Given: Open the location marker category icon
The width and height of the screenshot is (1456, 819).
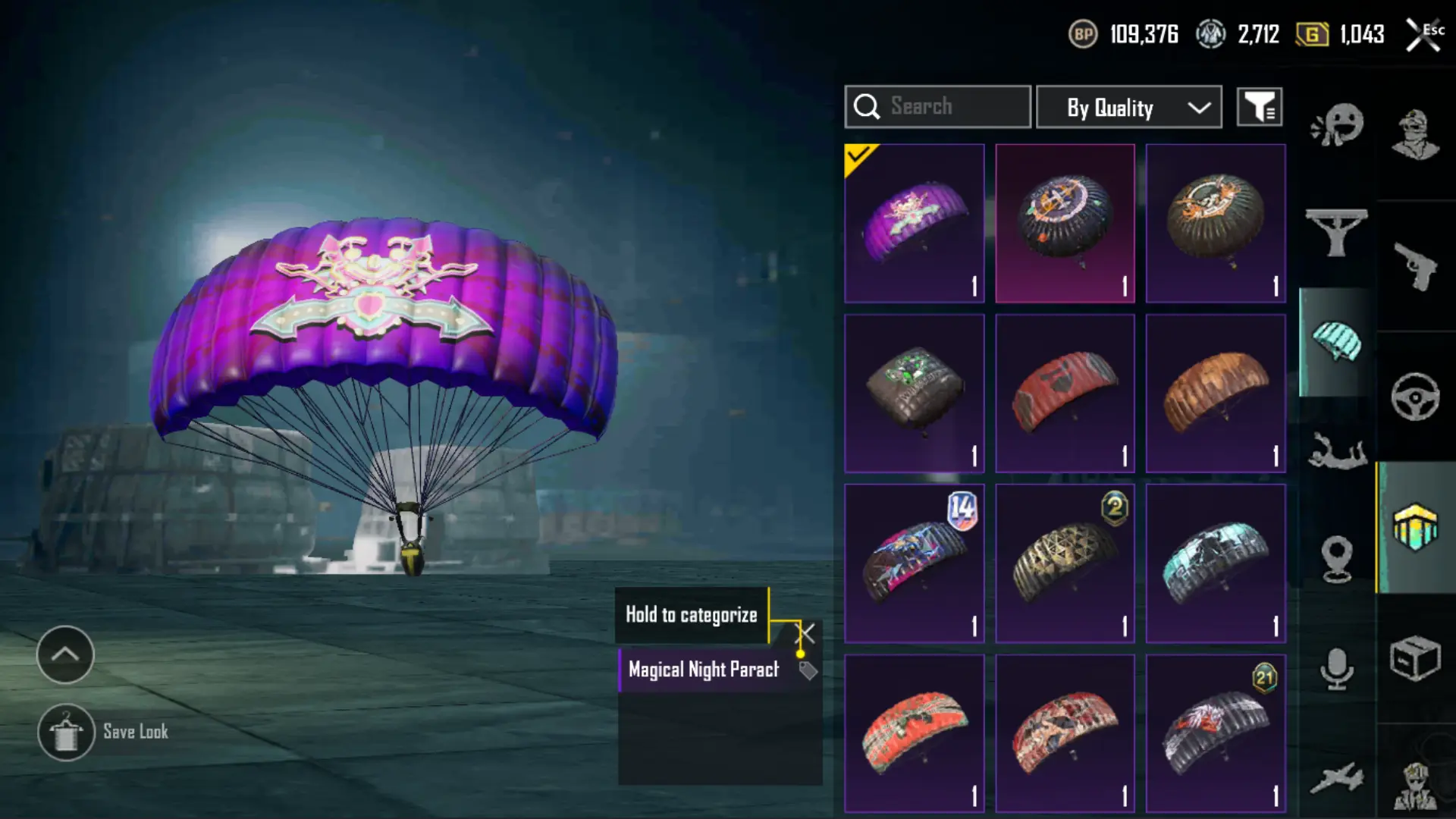Looking at the screenshot, I should pos(1337,560).
